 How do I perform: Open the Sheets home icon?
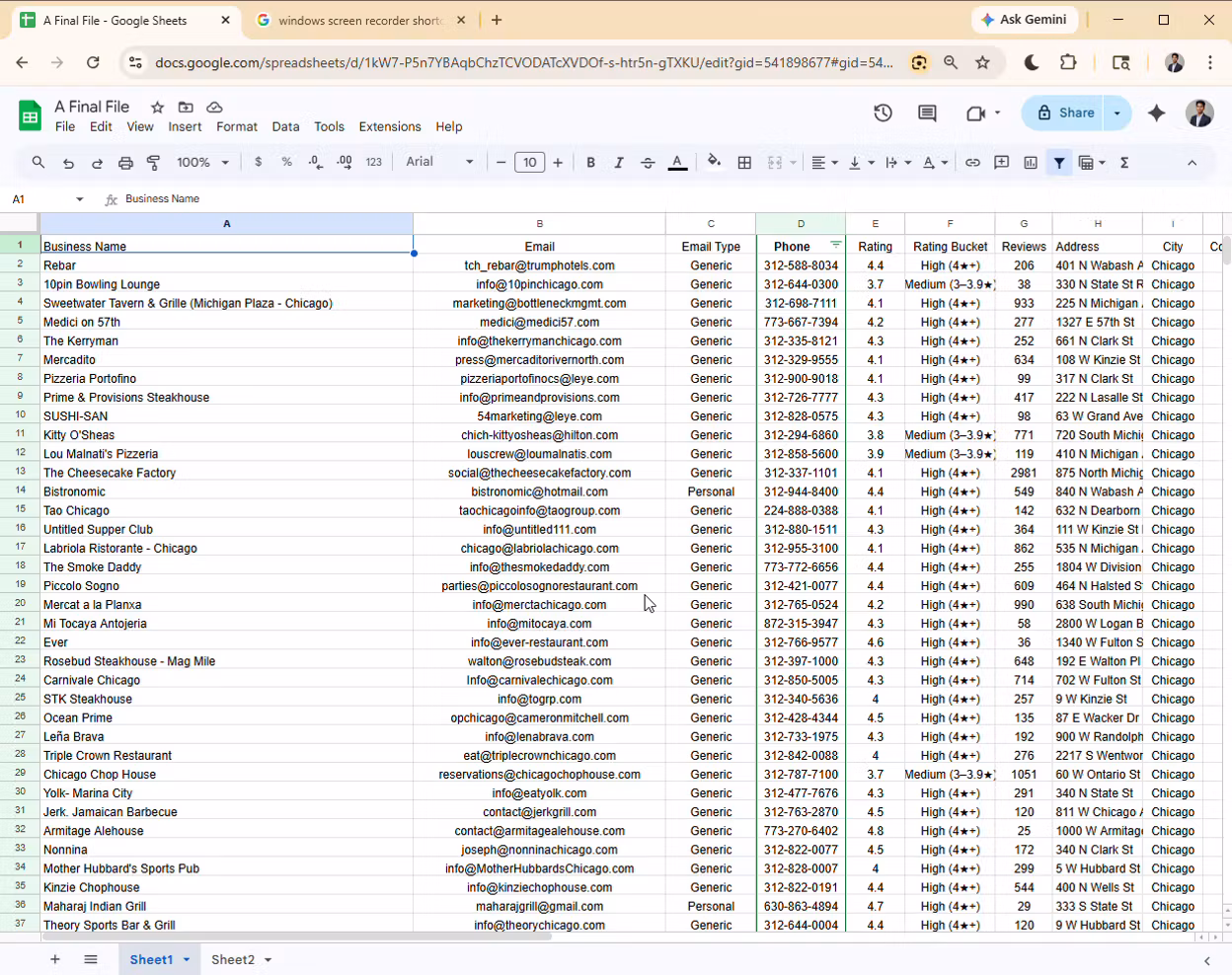30,115
